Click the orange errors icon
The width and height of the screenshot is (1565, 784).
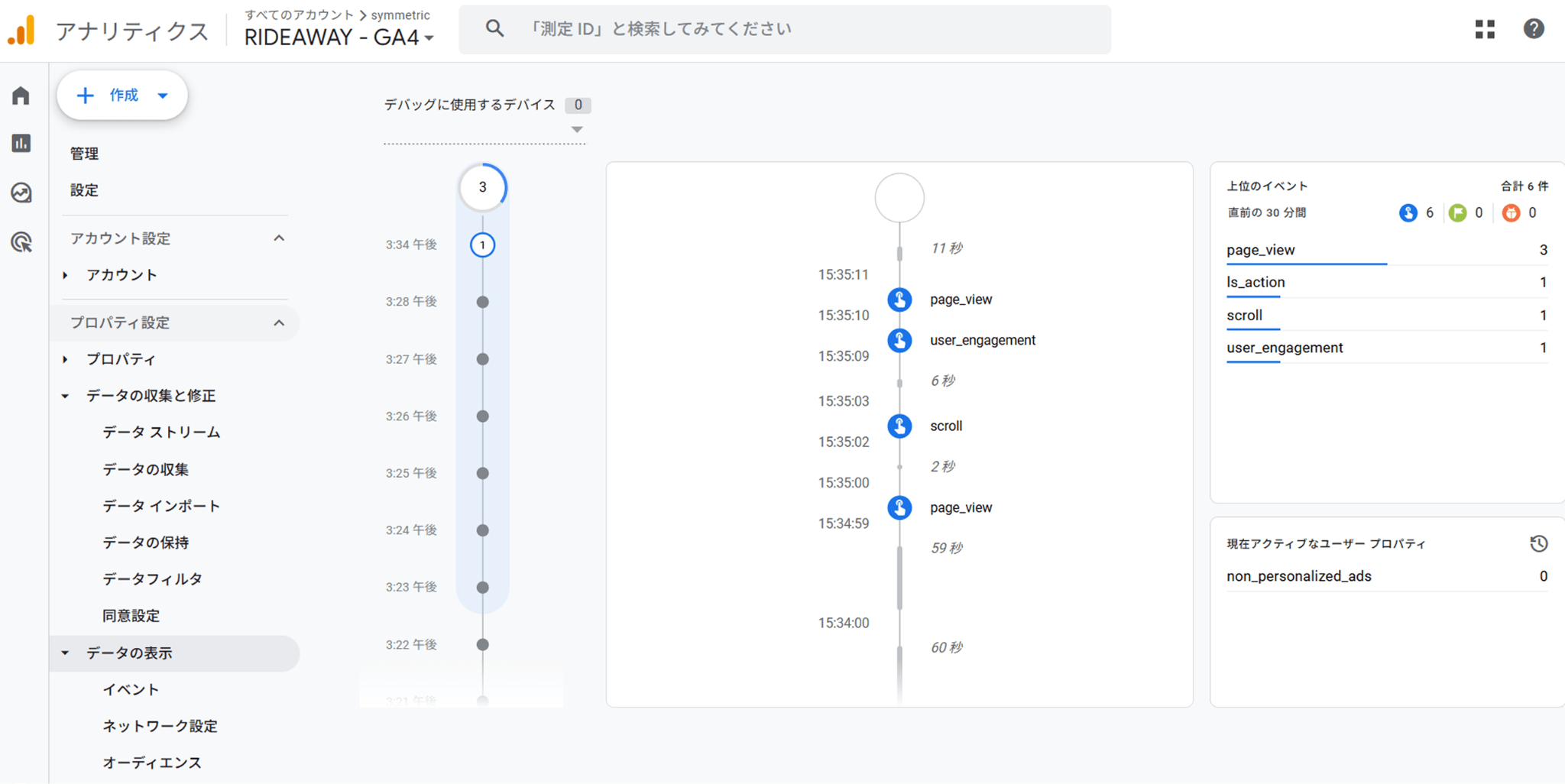[1511, 213]
